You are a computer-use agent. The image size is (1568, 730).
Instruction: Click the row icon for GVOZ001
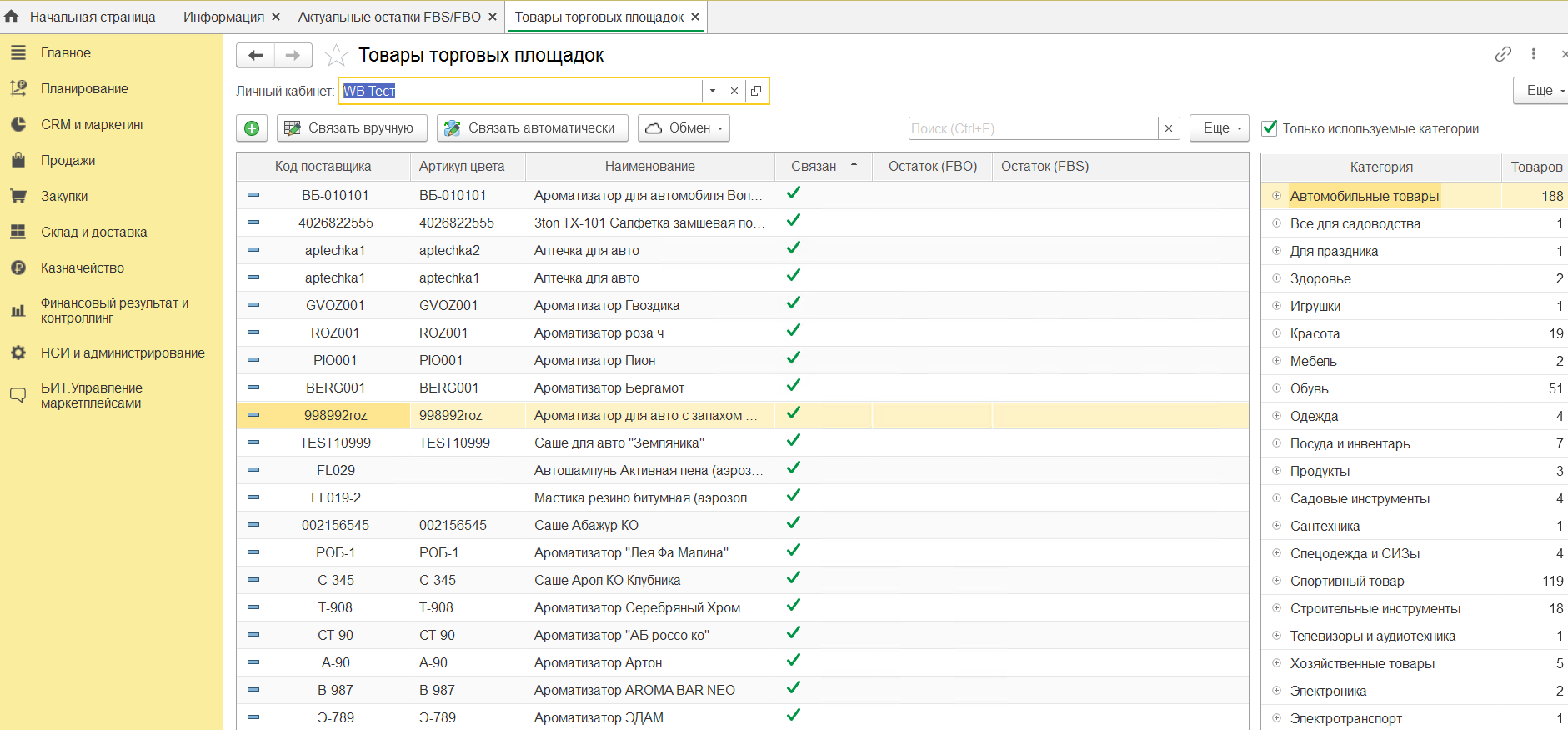pyautogui.click(x=253, y=305)
